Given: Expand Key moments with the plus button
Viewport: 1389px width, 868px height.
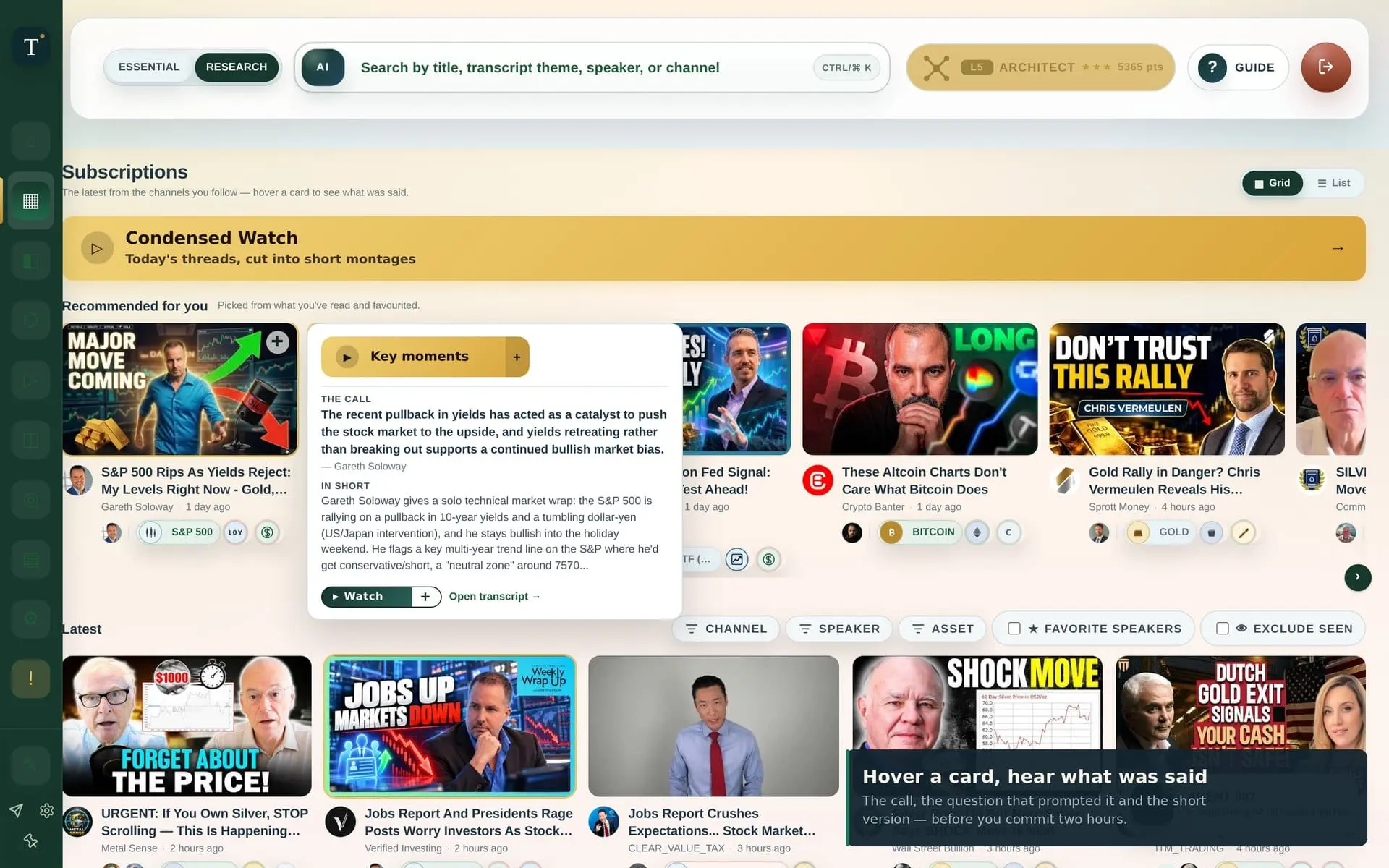Looking at the screenshot, I should pos(517,357).
